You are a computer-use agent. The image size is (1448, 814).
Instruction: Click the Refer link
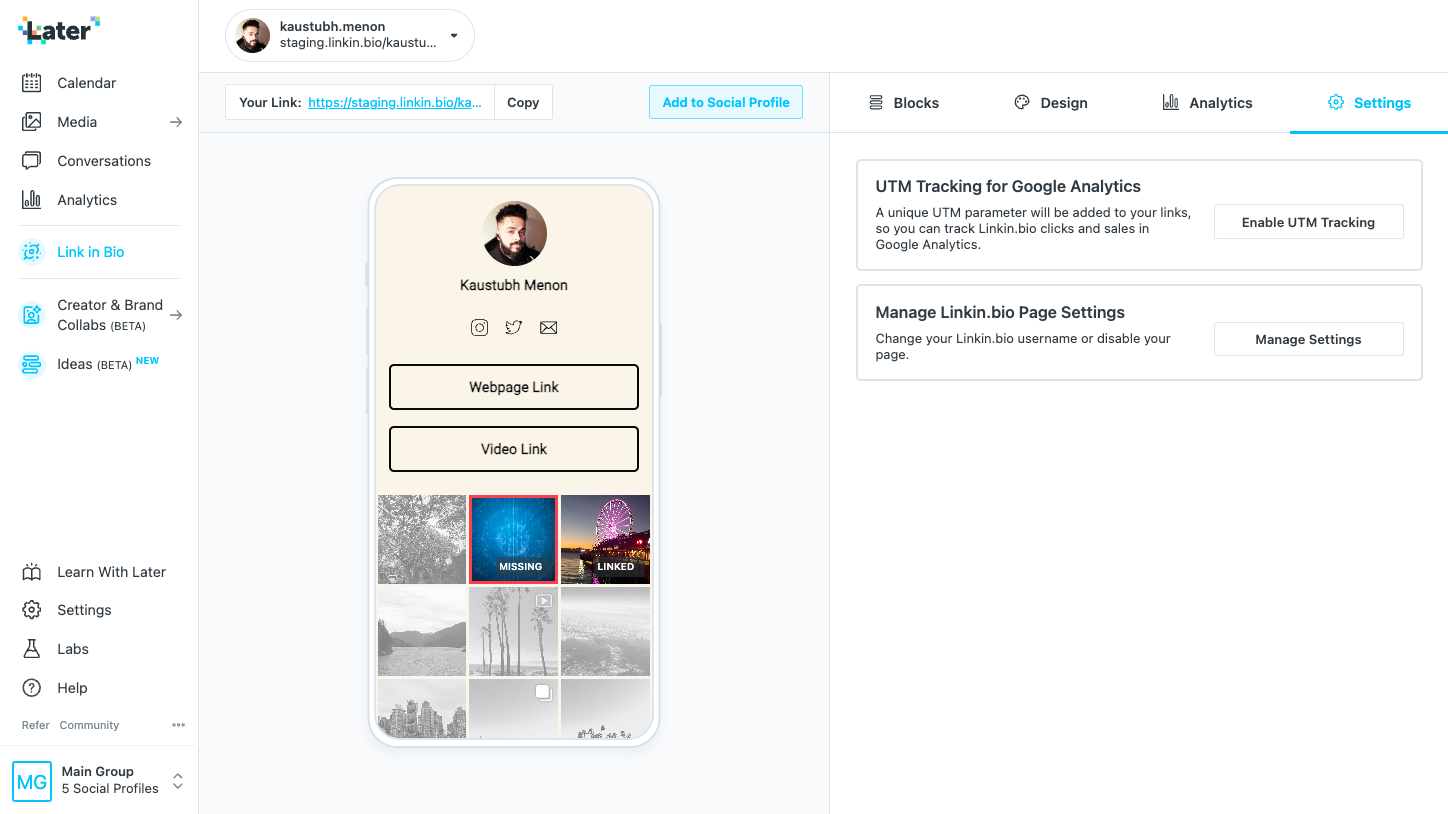[x=36, y=725]
